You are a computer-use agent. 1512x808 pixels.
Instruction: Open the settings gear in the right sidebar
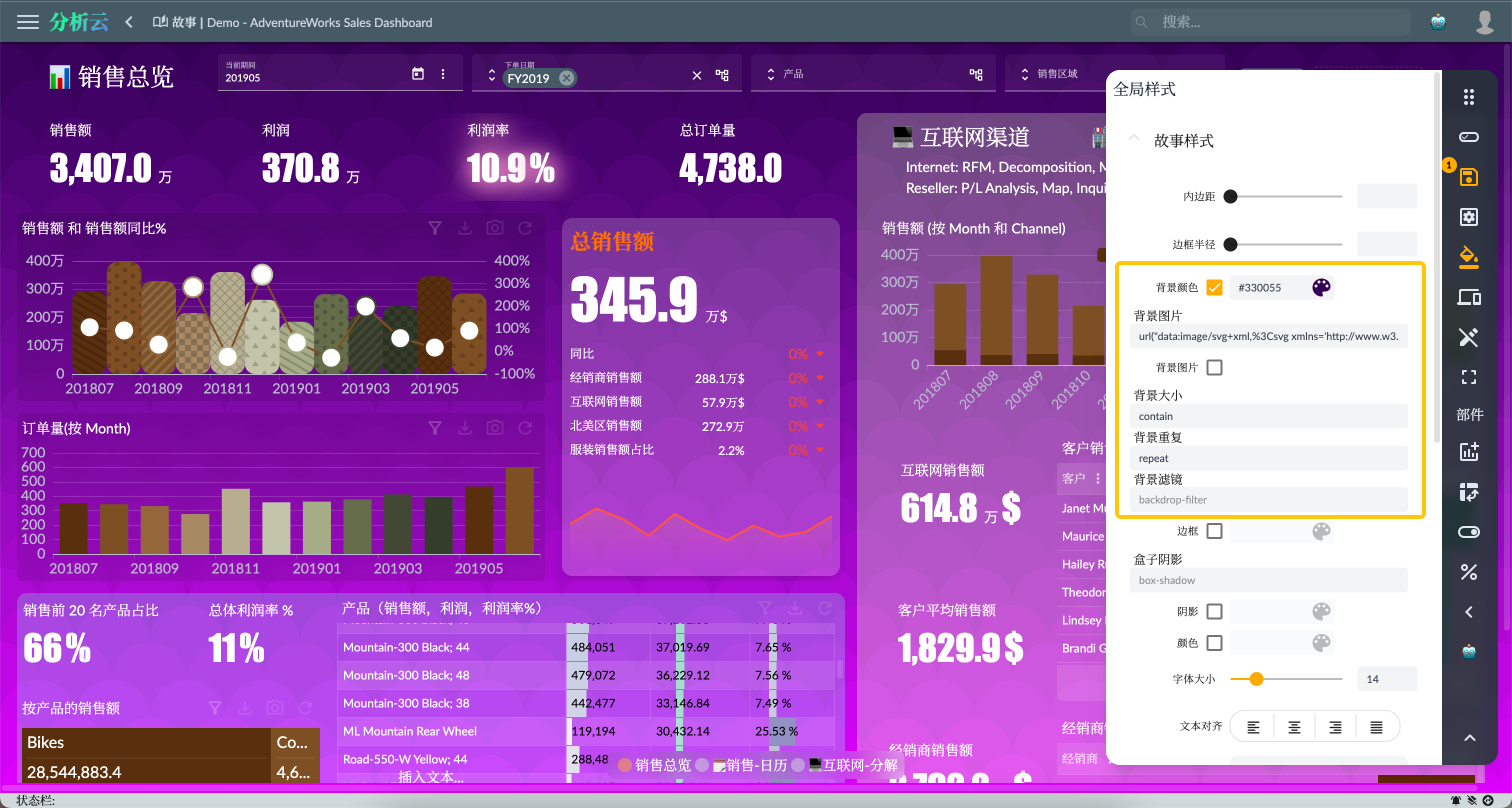(x=1469, y=217)
